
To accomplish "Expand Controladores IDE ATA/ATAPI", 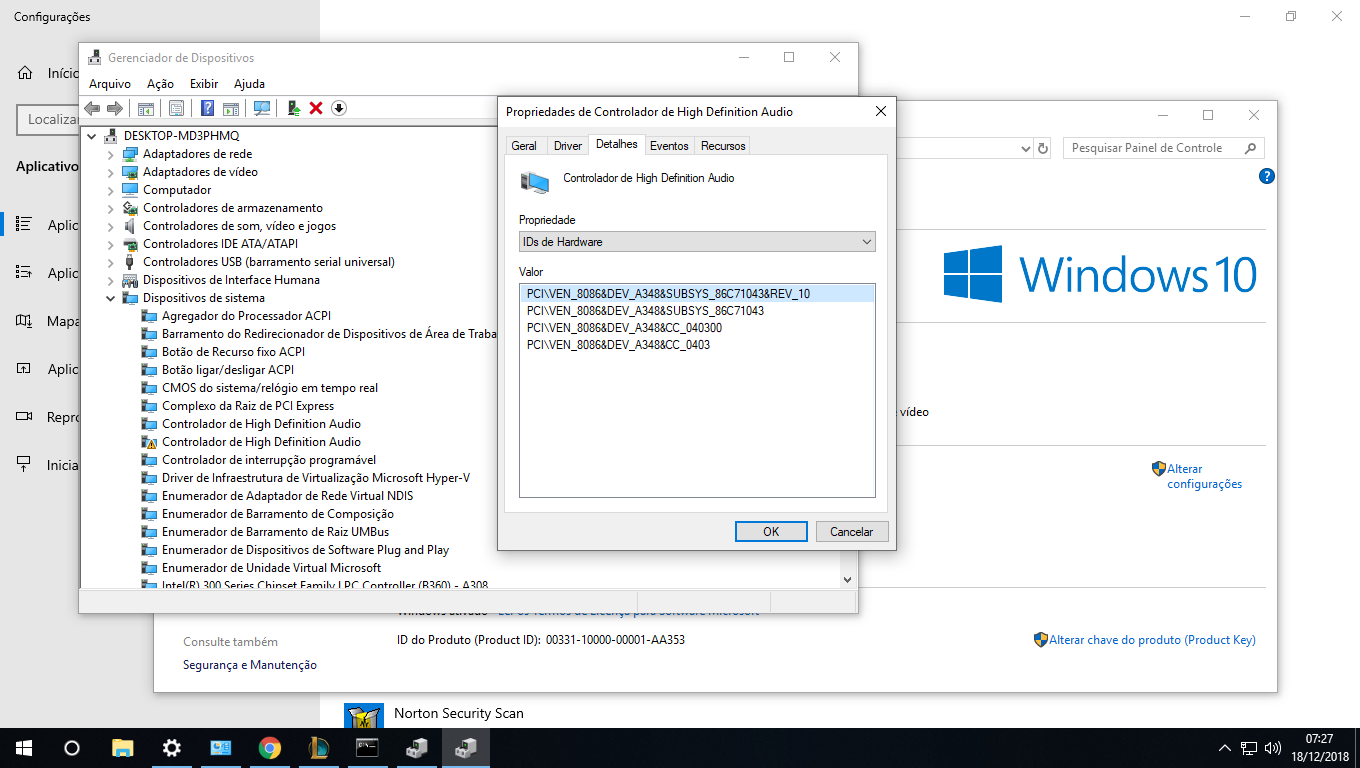I will (111, 244).
